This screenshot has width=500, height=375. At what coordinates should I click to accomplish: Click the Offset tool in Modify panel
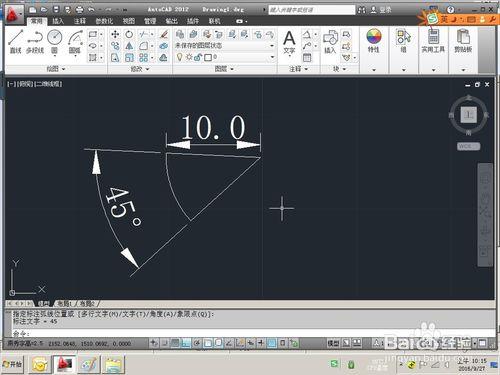pyautogui.click(x=163, y=58)
